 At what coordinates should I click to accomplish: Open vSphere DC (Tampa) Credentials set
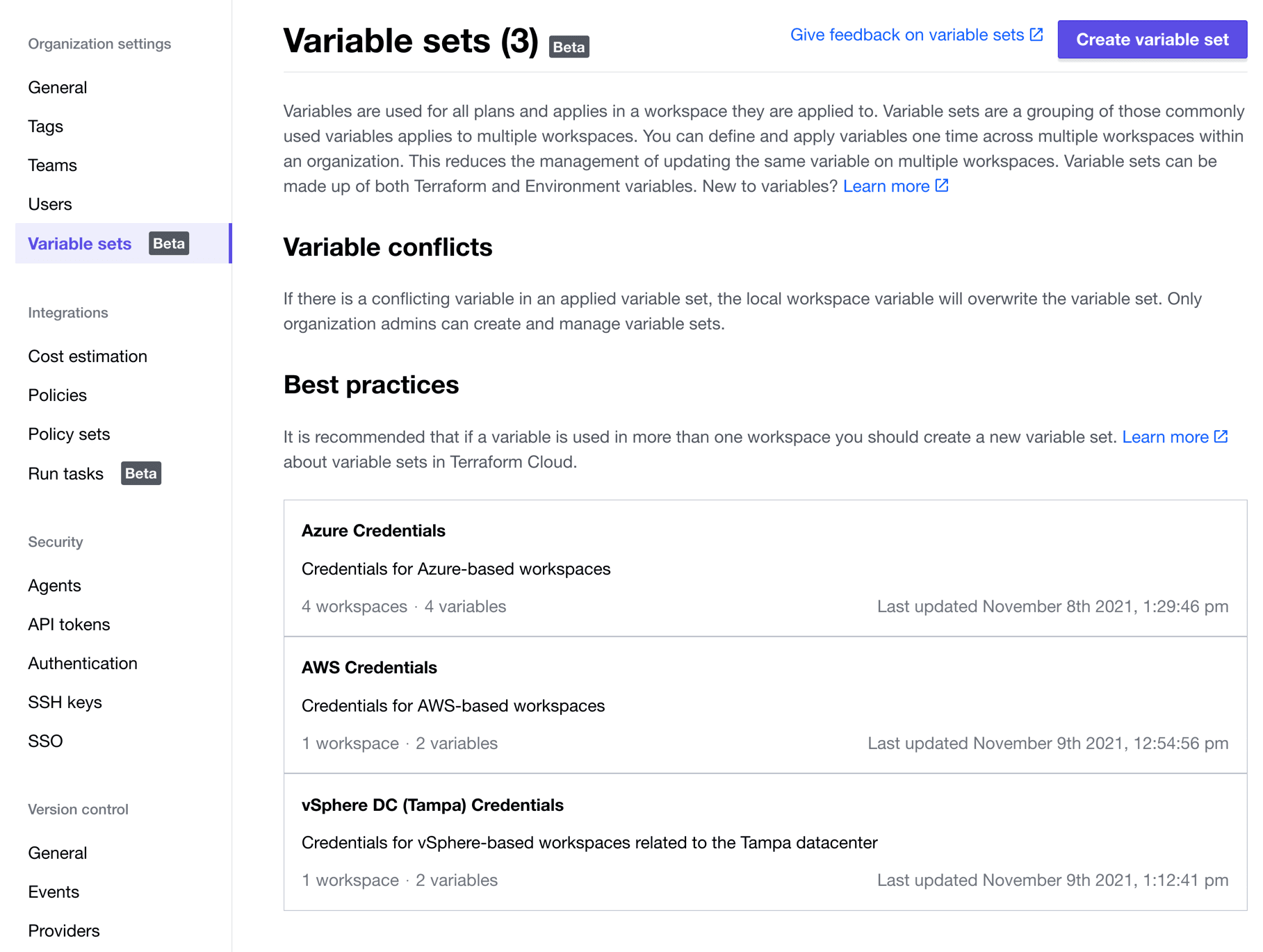(432, 805)
